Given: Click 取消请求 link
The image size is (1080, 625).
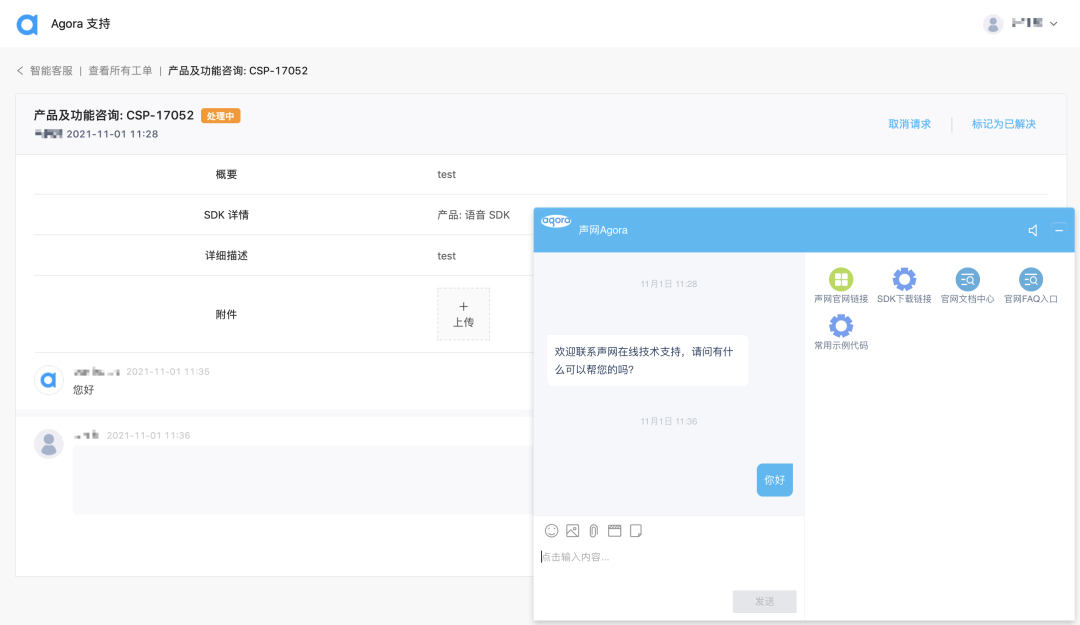Looking at the screenshot, I should (909, 124).
